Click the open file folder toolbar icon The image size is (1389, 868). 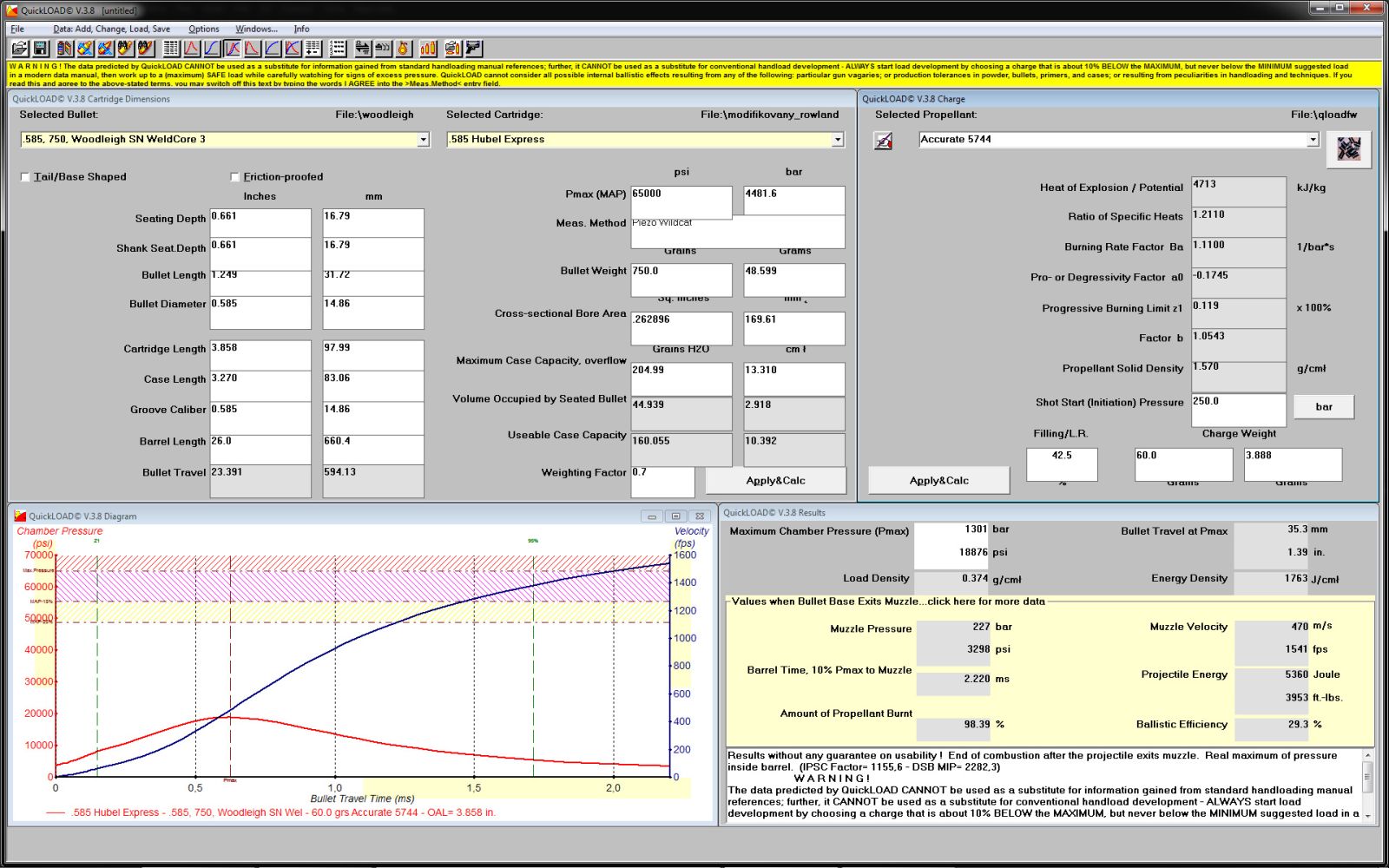(19, 49)
